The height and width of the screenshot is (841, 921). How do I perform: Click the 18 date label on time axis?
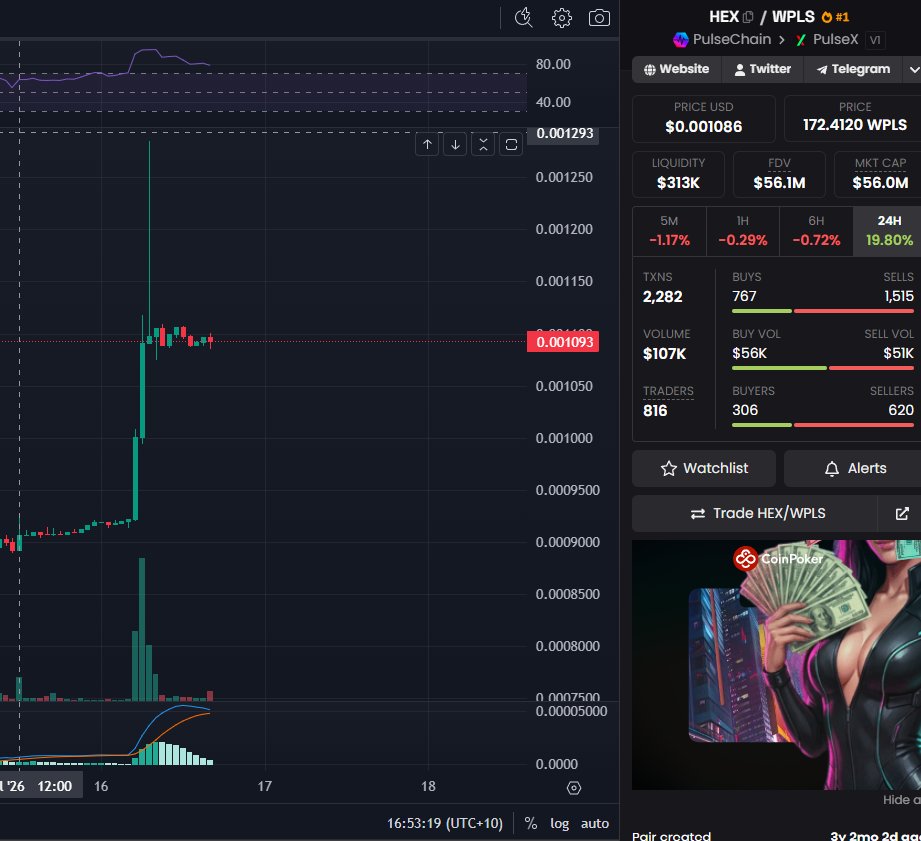(428, 786)
